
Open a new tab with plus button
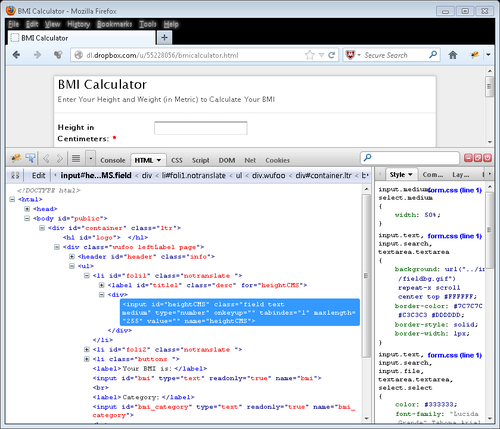click(x=164, y=38)
